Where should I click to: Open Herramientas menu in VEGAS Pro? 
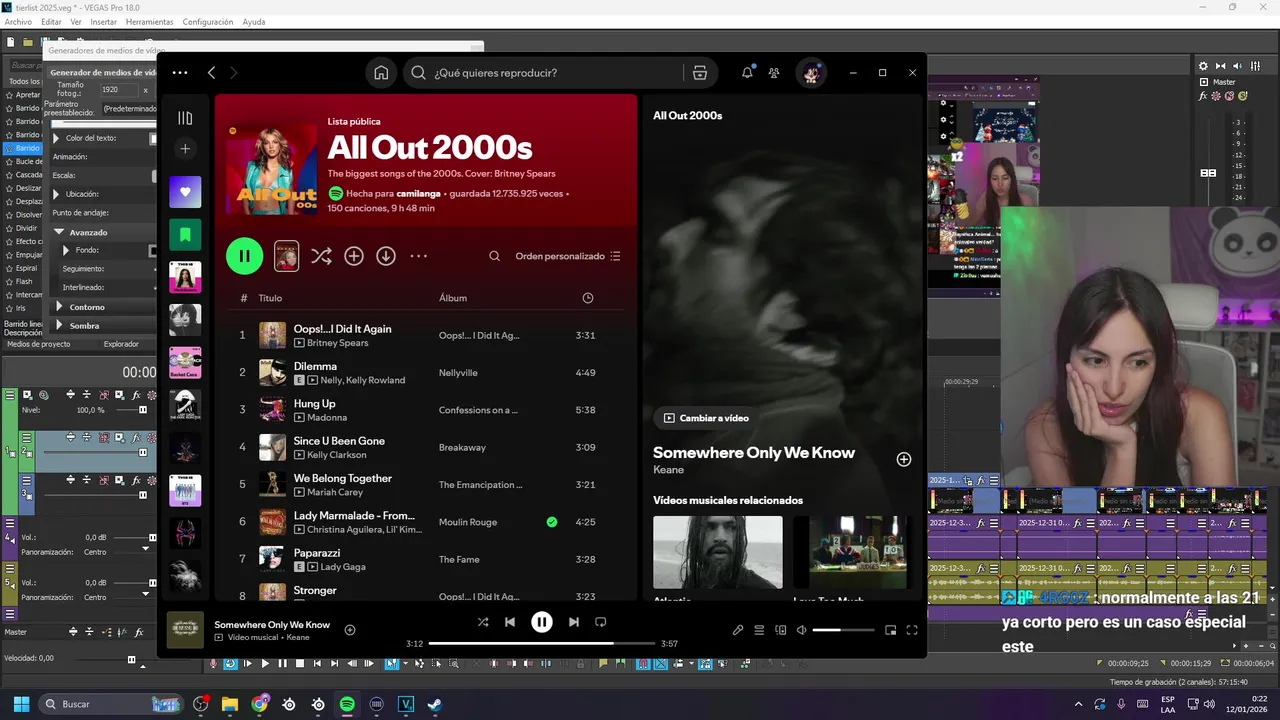150,22
